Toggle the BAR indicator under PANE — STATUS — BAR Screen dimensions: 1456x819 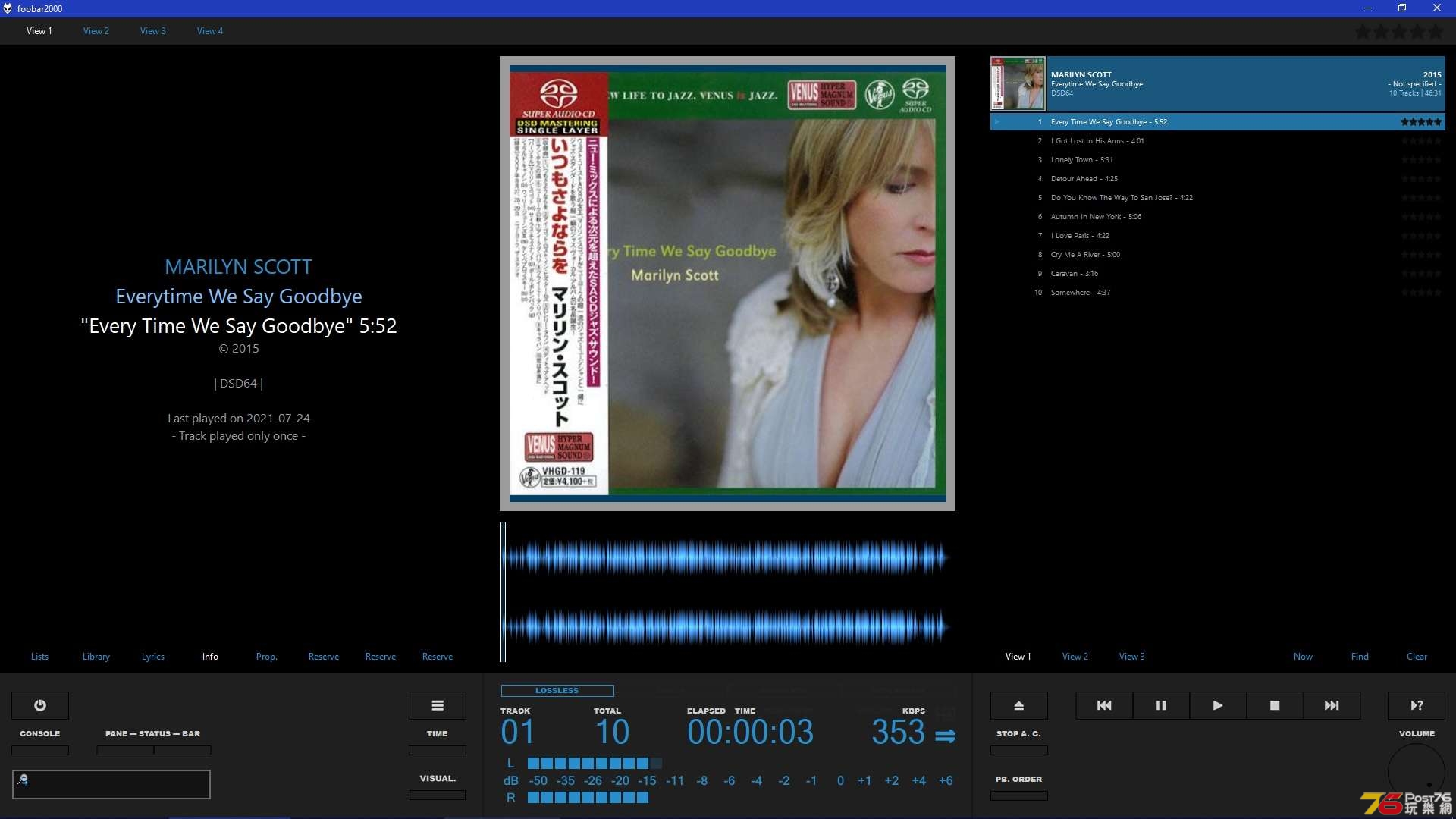183,750
